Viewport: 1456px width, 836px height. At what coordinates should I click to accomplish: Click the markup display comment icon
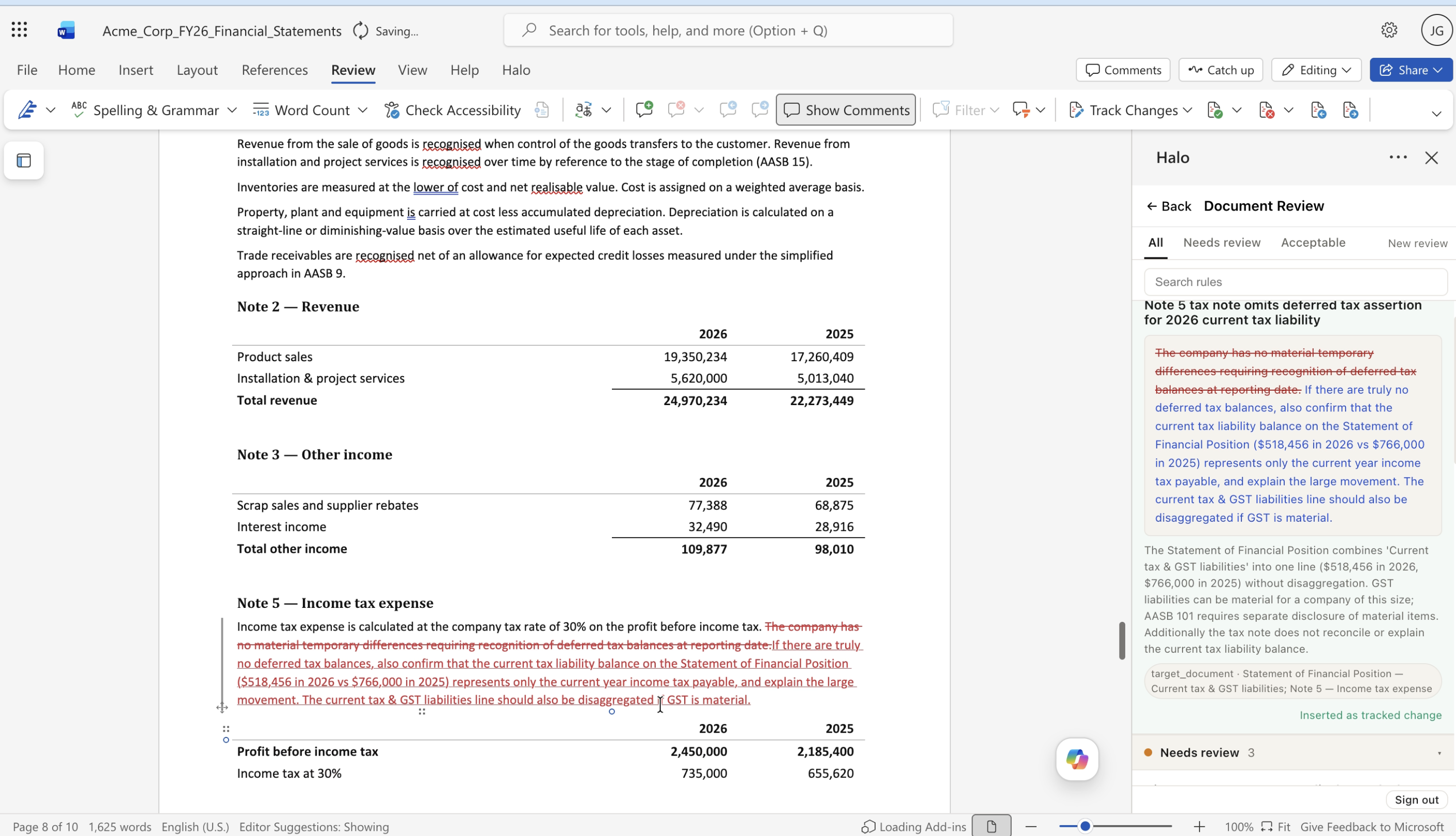click(x=1021, y=110)
